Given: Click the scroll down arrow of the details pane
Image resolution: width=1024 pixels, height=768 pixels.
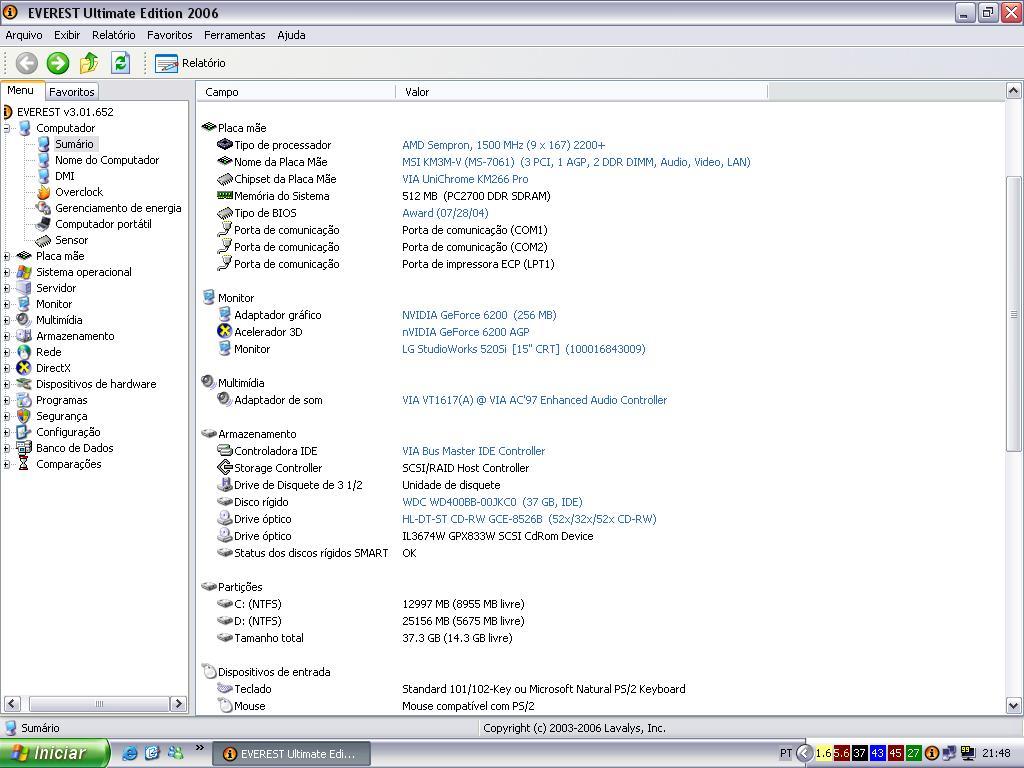Looking at the screenshot, I should click(x=1014, y=705).
